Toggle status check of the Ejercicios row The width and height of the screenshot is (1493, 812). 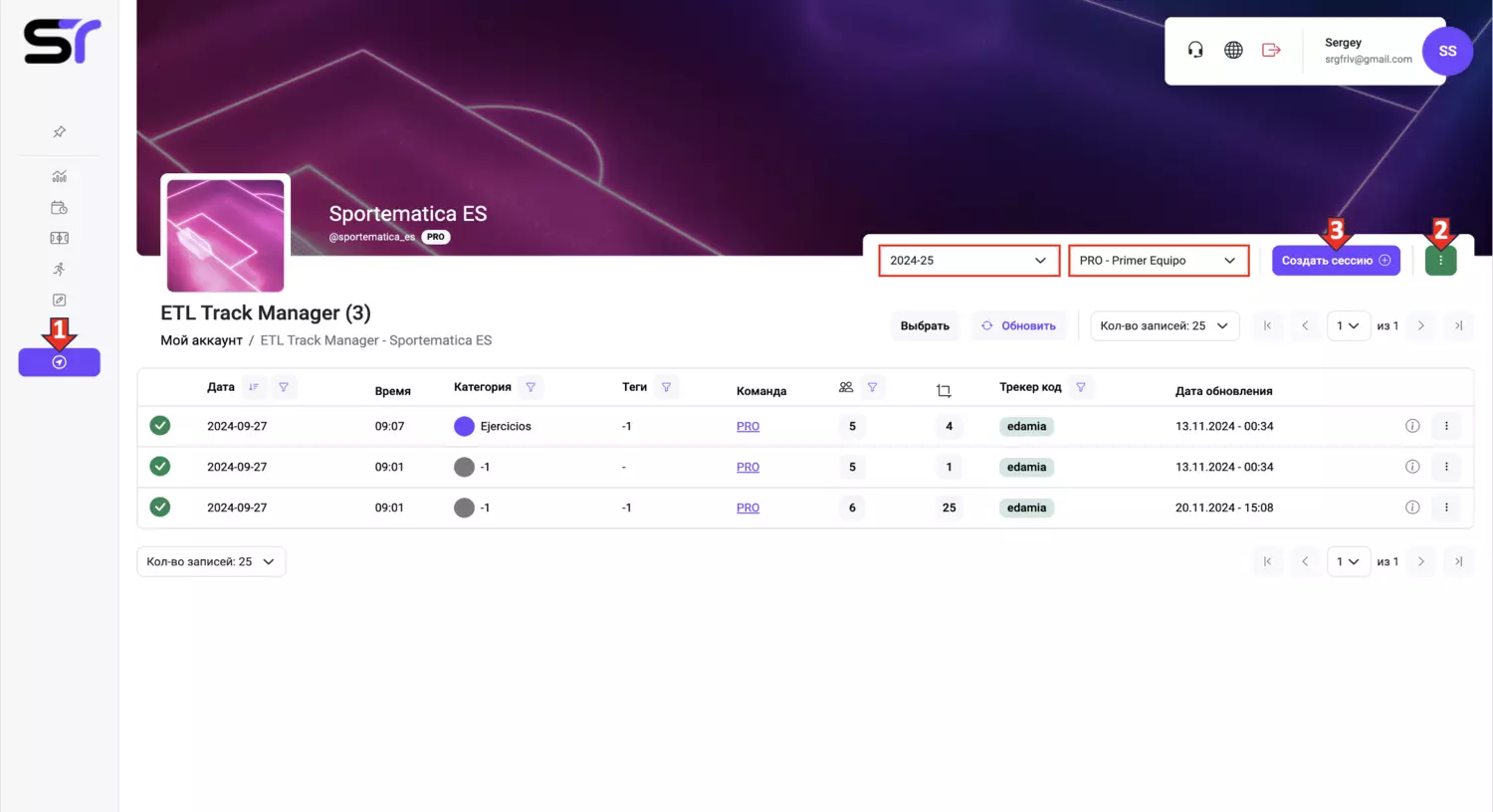point(159,426)
